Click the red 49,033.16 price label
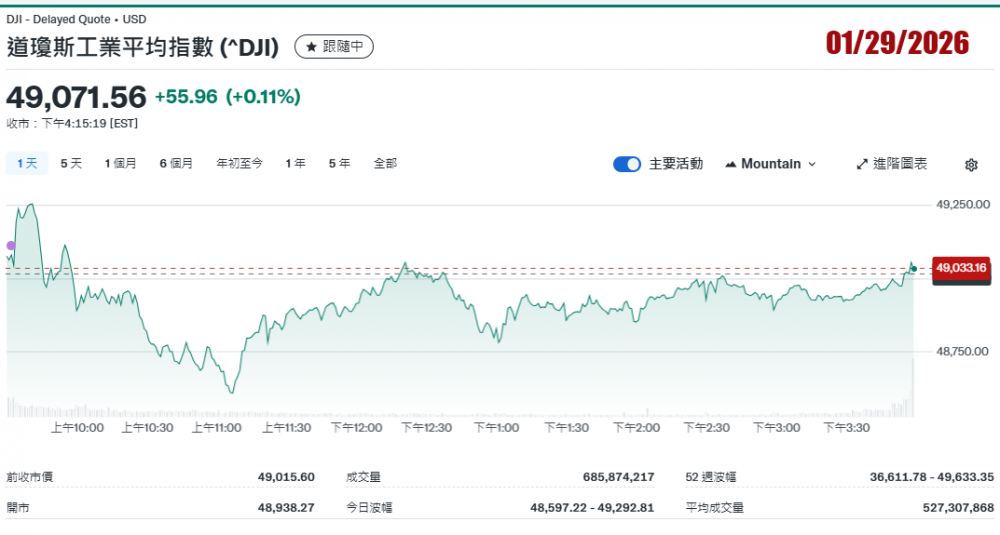The image size is (1000, 535). (961, 268)
